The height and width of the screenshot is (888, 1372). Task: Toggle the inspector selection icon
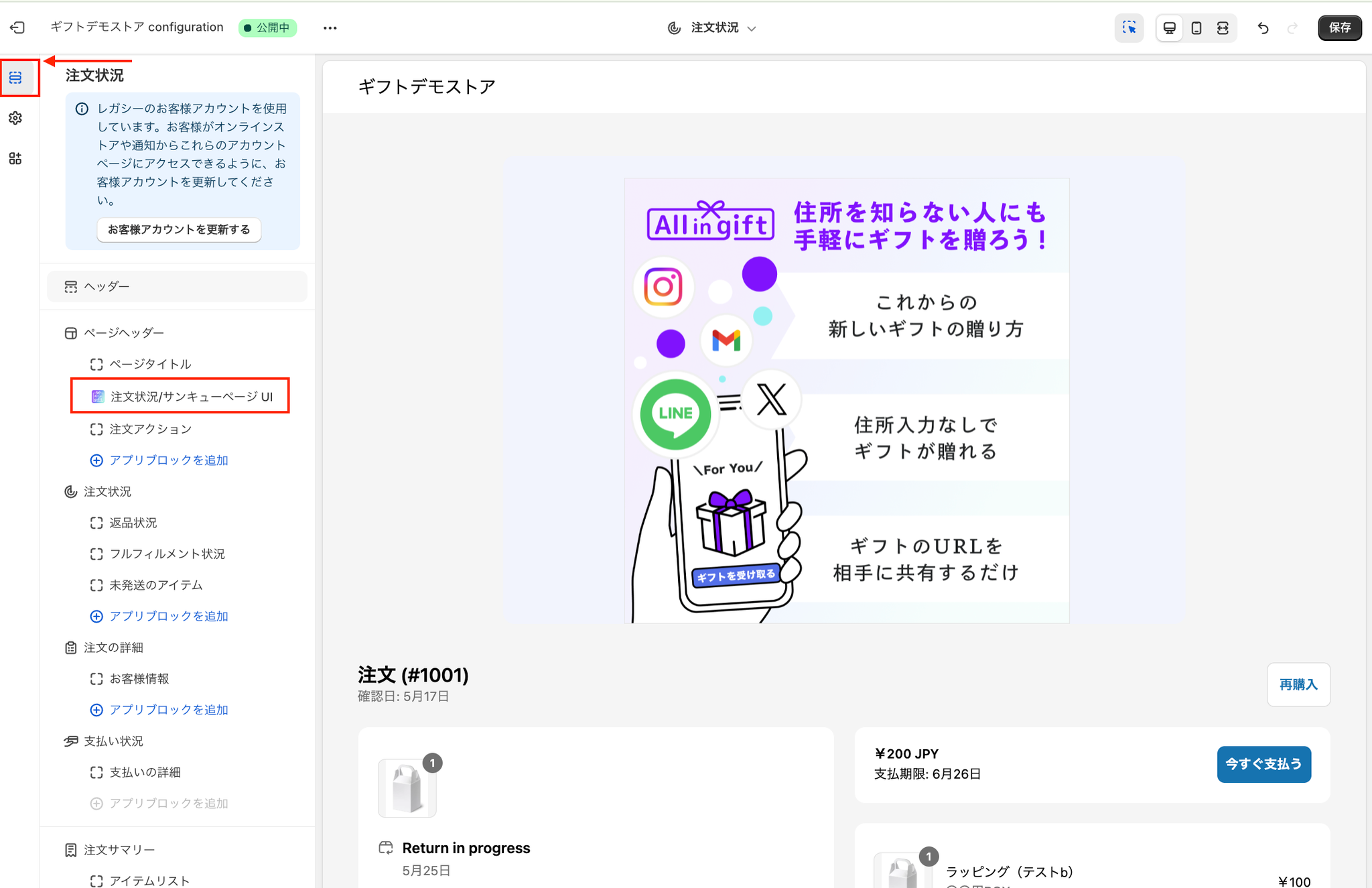[1129, 27]
